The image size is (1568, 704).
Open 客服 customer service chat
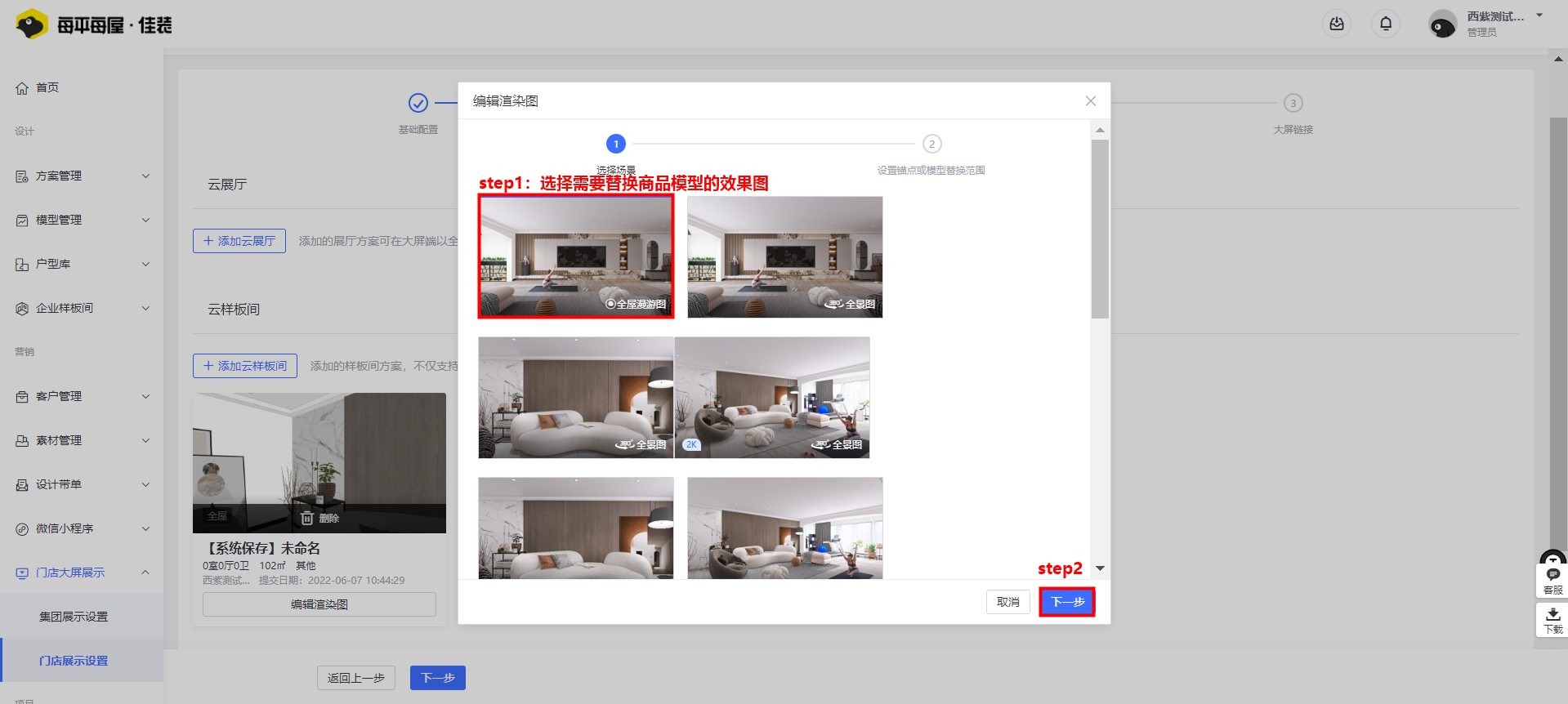(1553, 581)
